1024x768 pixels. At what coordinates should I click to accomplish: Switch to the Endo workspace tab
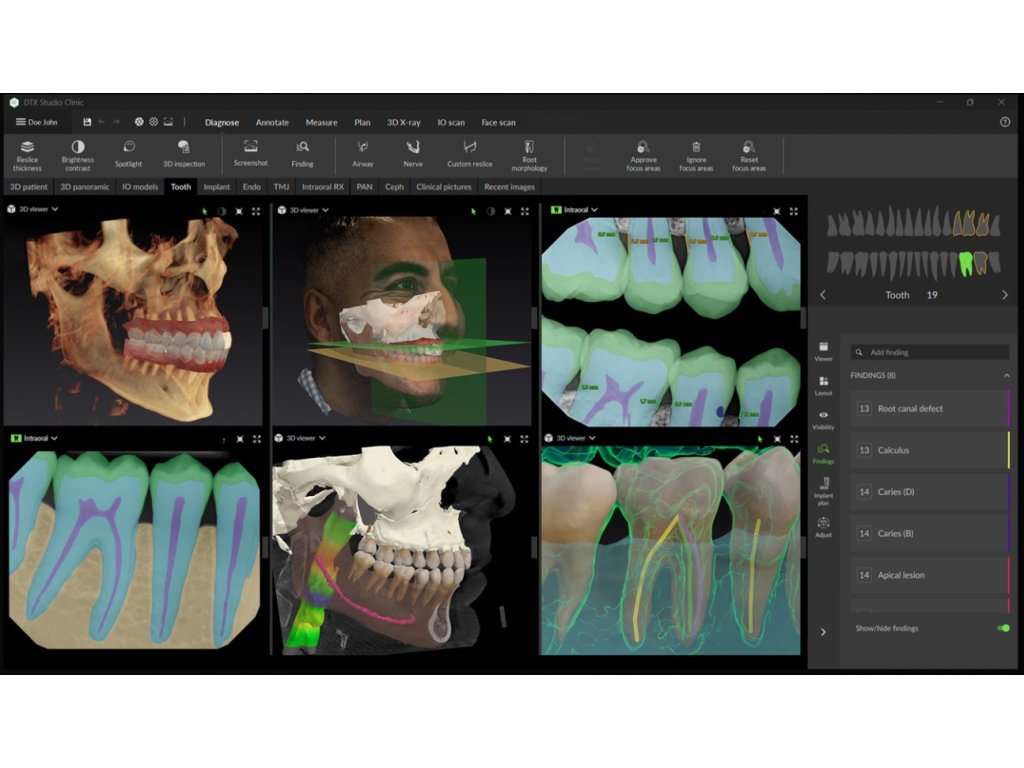pyautogui.click(x=252, y=187)
